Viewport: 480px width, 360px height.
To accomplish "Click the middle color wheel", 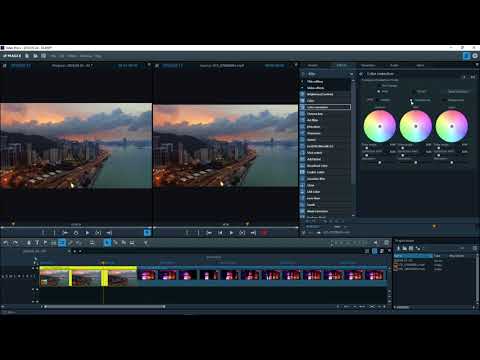I will tap(416, 126).
